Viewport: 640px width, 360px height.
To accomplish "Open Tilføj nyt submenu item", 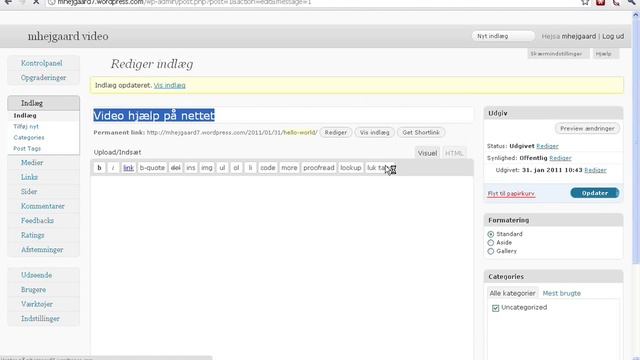I will [26, 127].
